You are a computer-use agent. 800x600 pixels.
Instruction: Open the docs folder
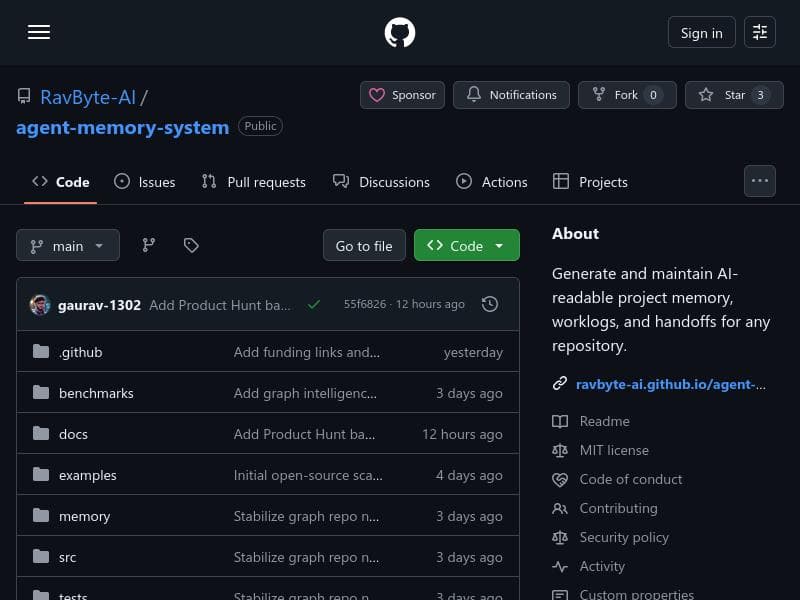pyautogui.click(x=73, y=434)
